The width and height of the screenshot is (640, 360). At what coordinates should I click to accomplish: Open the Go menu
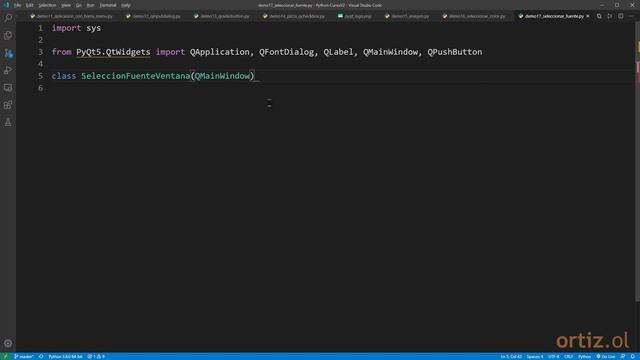tap(79, 5)
